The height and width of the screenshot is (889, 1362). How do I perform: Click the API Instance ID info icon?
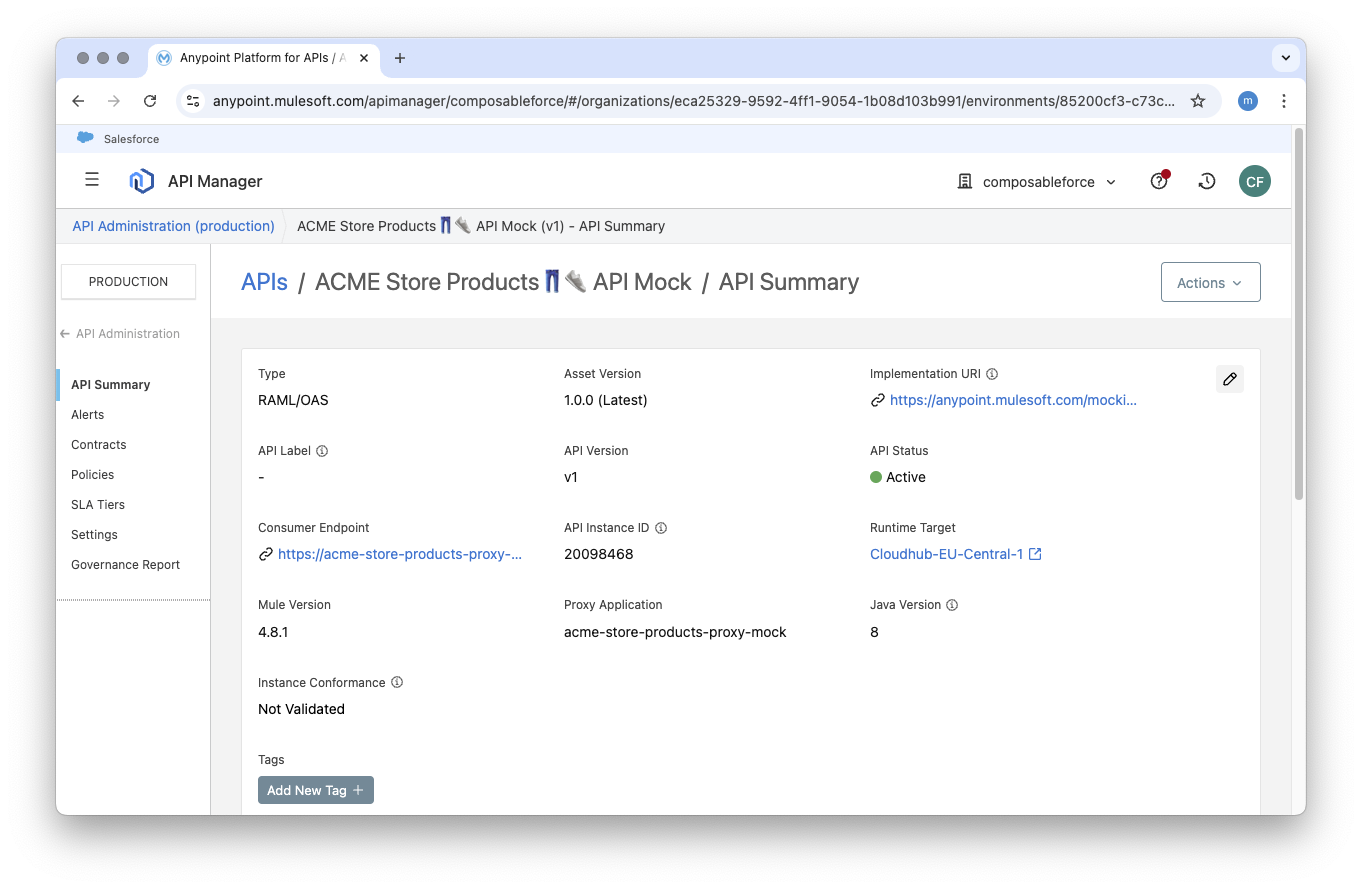pyautogui.click(x=661, y=528)
